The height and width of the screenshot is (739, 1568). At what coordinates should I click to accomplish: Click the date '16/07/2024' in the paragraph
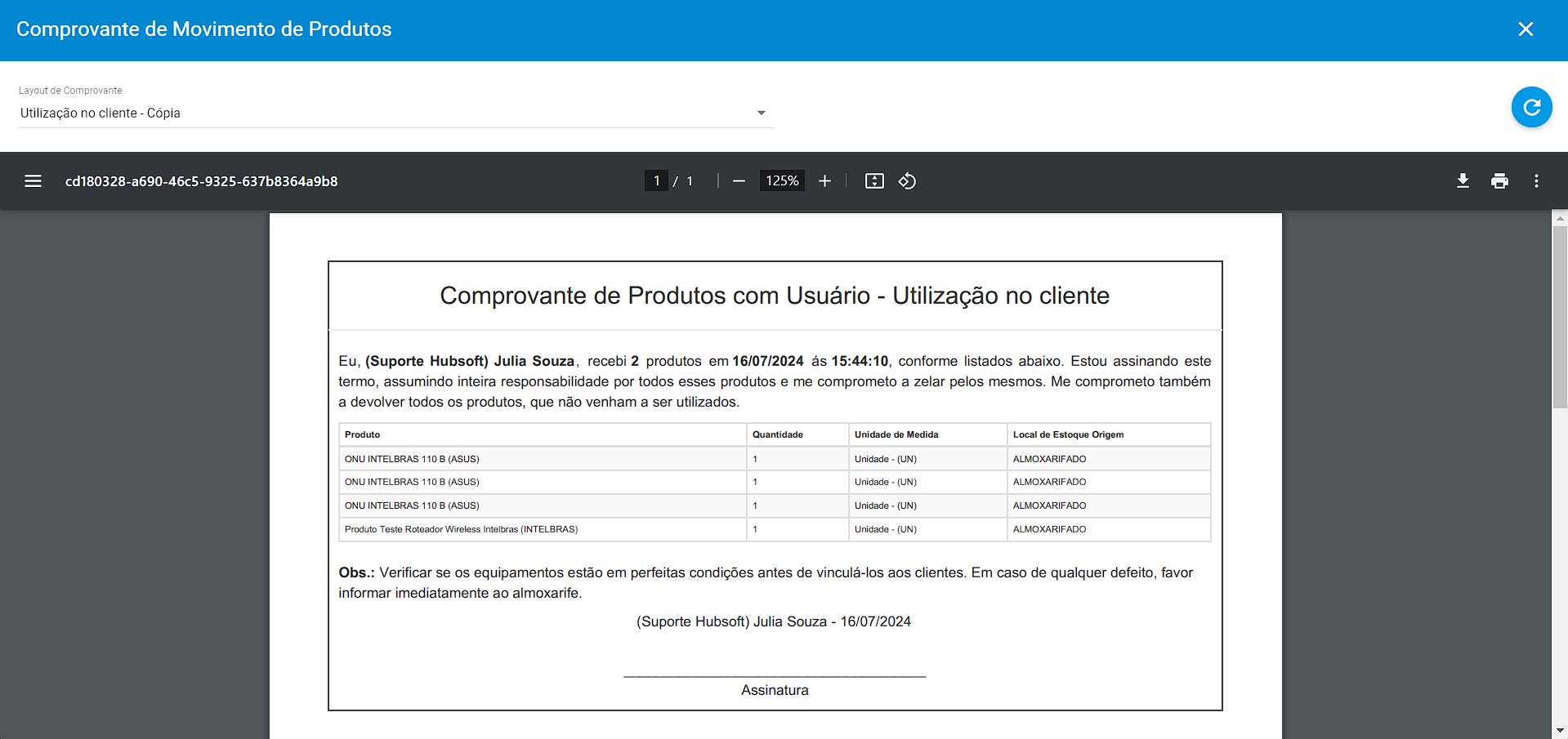[768, 361]
